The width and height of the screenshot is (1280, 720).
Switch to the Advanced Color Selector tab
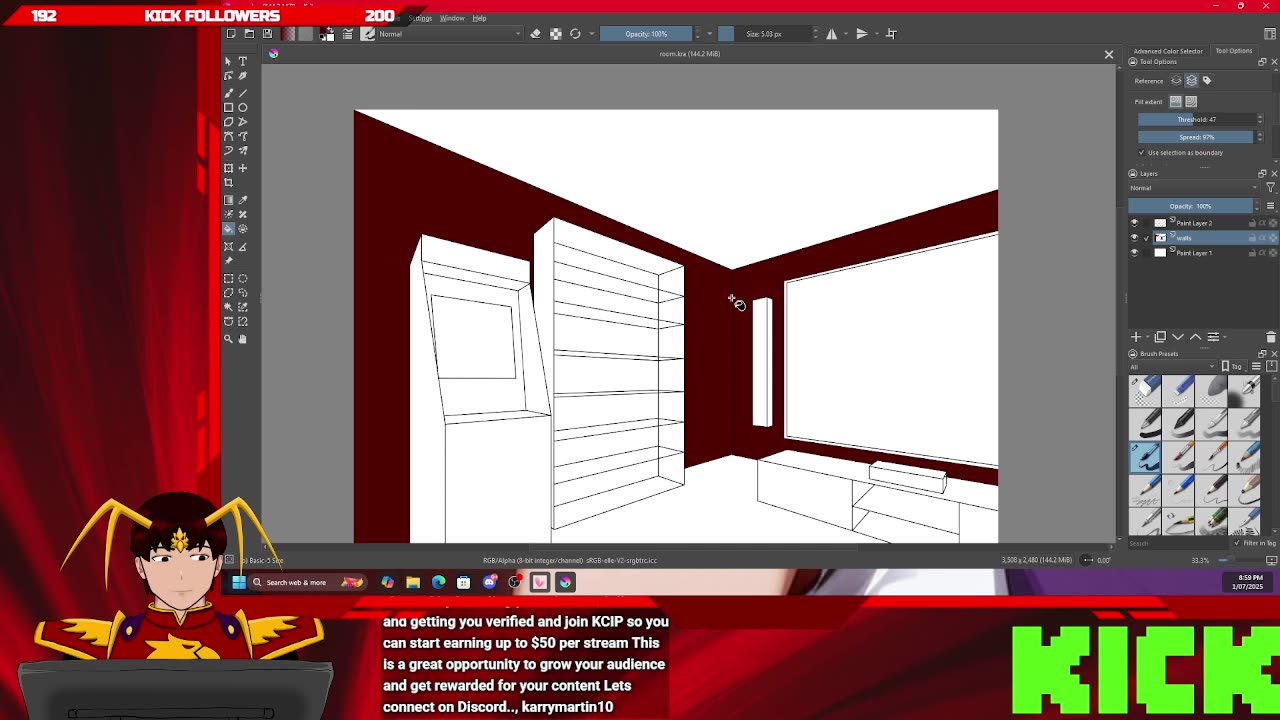pos(1168,51)
